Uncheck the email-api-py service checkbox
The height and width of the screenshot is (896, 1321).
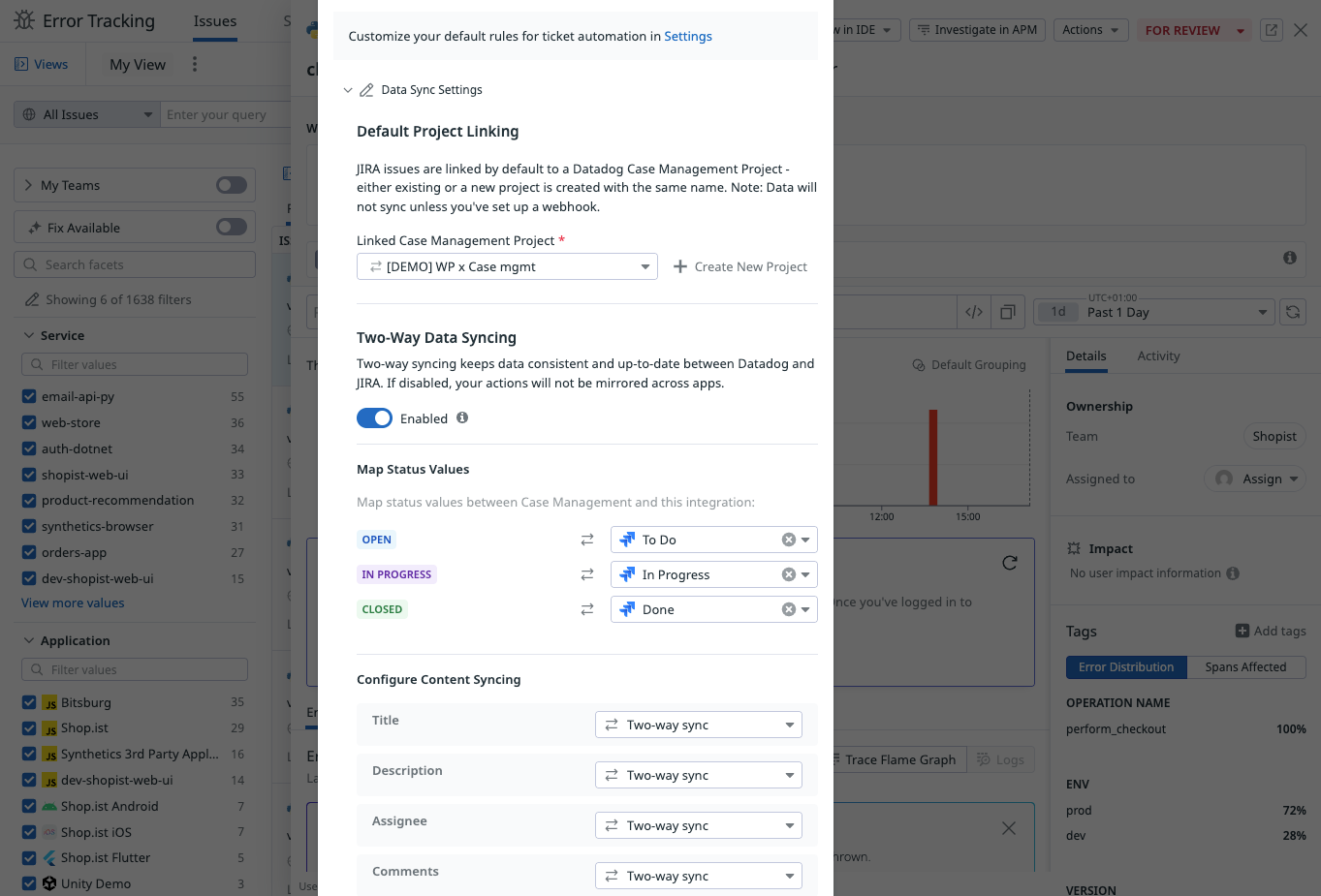(29, 396)
